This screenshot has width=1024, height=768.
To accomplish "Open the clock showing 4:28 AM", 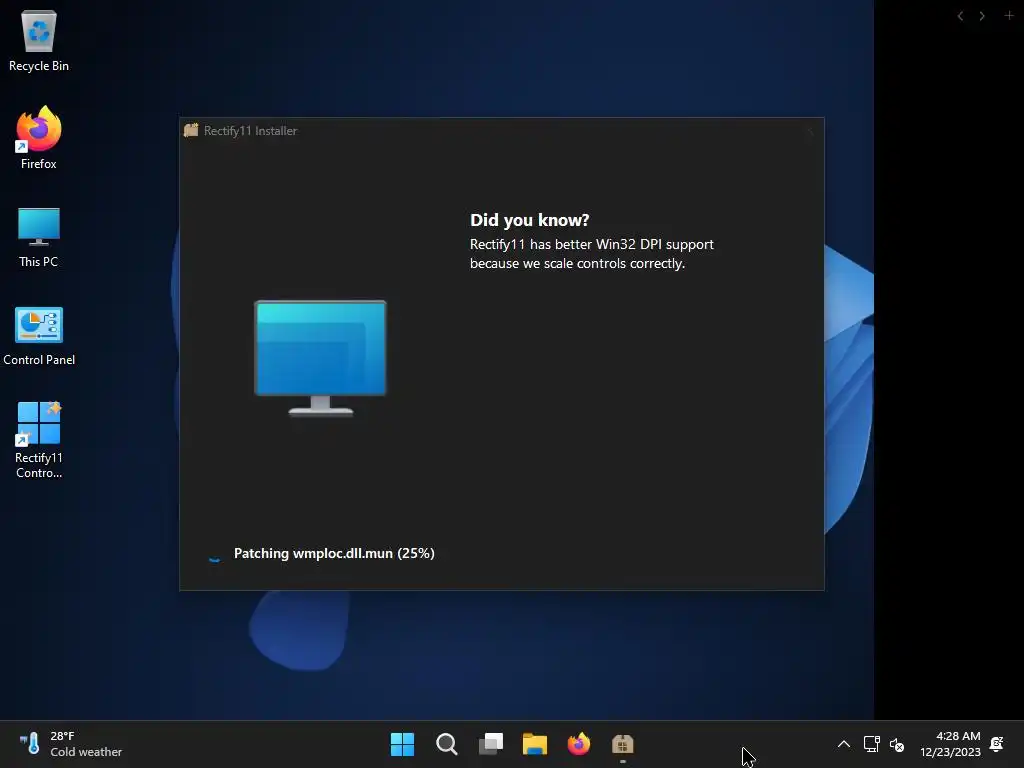I will click(x=950, y=744).
